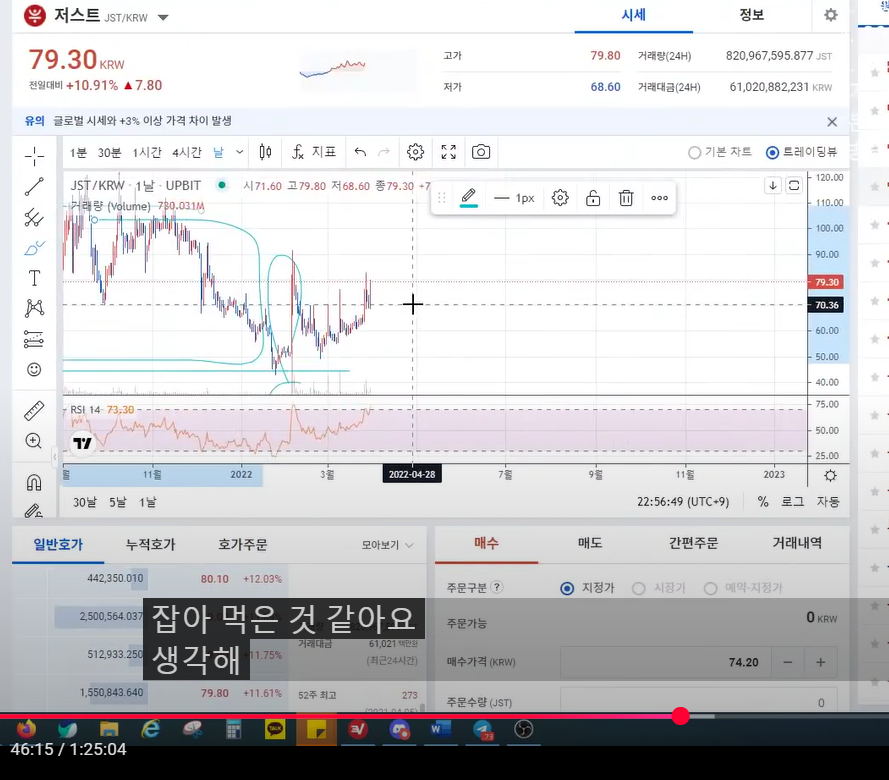Set date range to 5날

(118, 502)
